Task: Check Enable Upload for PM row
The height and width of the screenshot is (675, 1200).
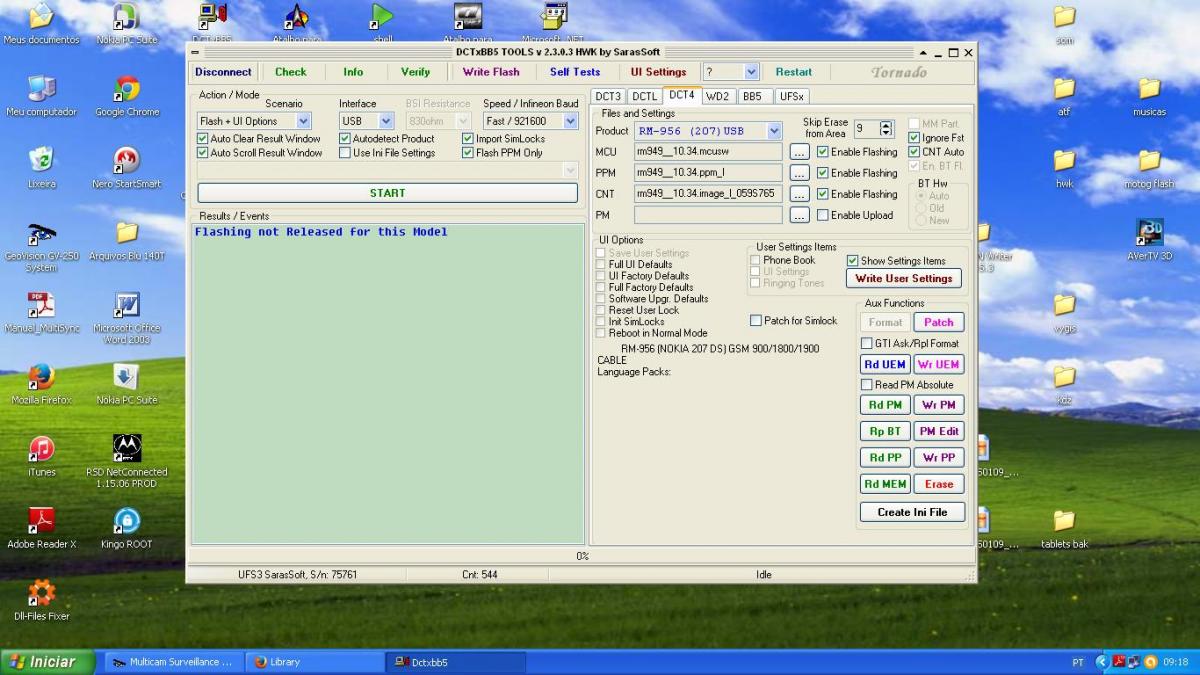Action: 823,215
